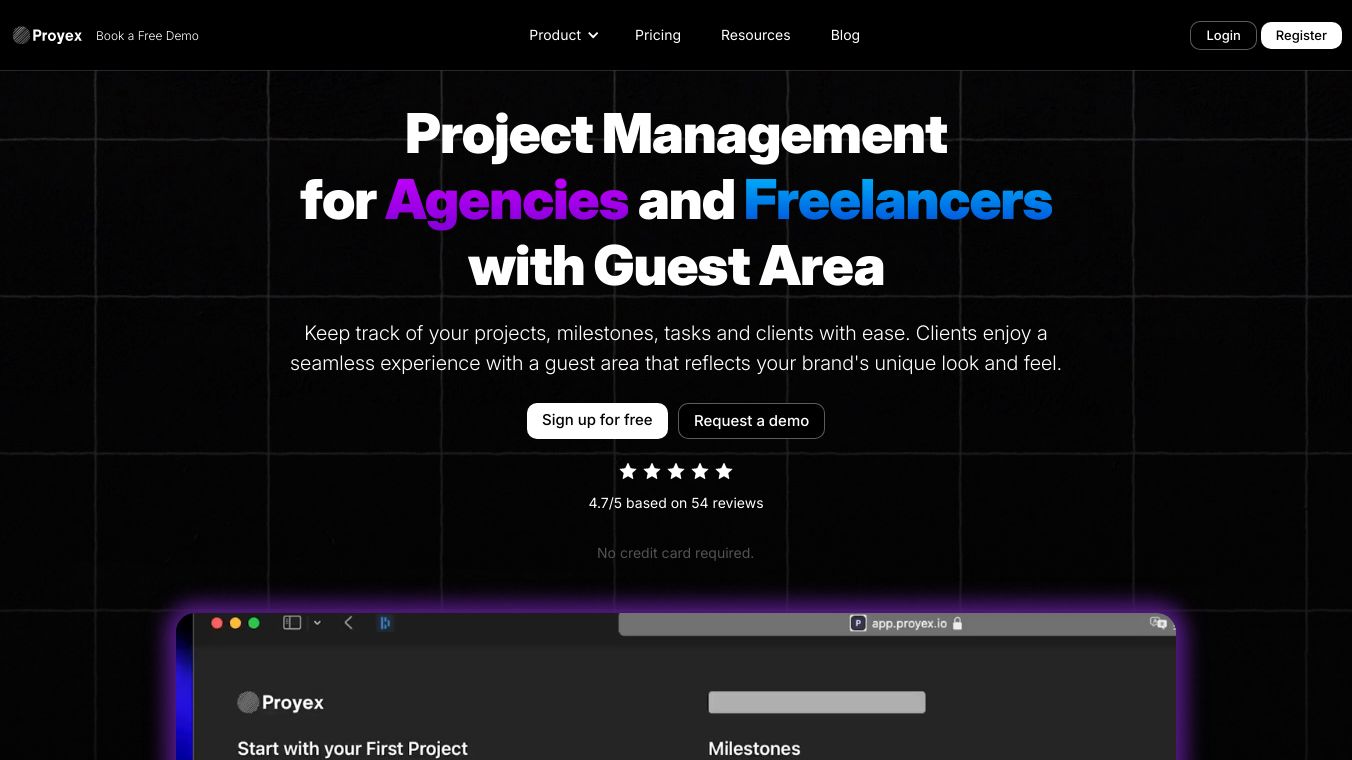Screen dimensions: 1352x760
Task: Go to the Pricing page
Action: (x=658, y=35)
